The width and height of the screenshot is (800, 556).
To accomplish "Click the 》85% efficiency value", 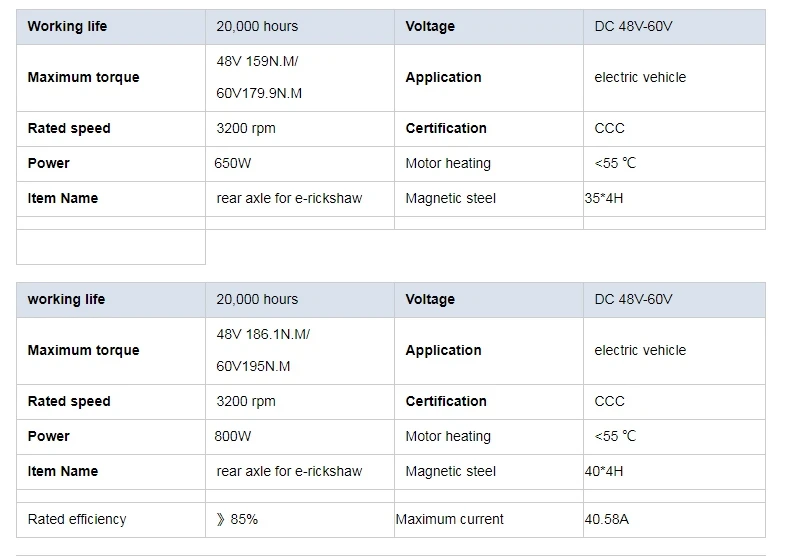I will (237, 519).
